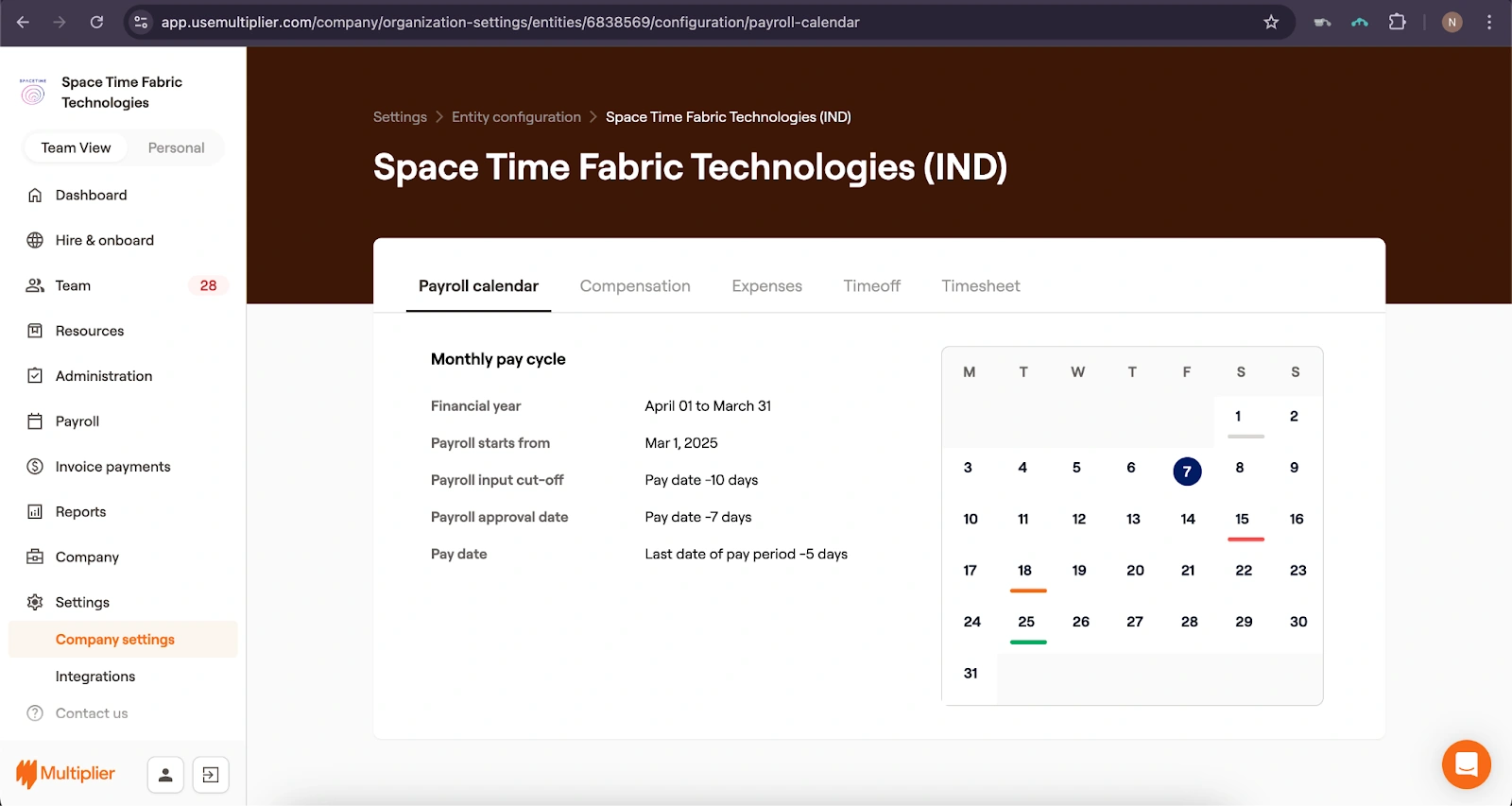Open Chrome three-dot menu
Screen dimensions: 1512x806
tap(1489, 22)
